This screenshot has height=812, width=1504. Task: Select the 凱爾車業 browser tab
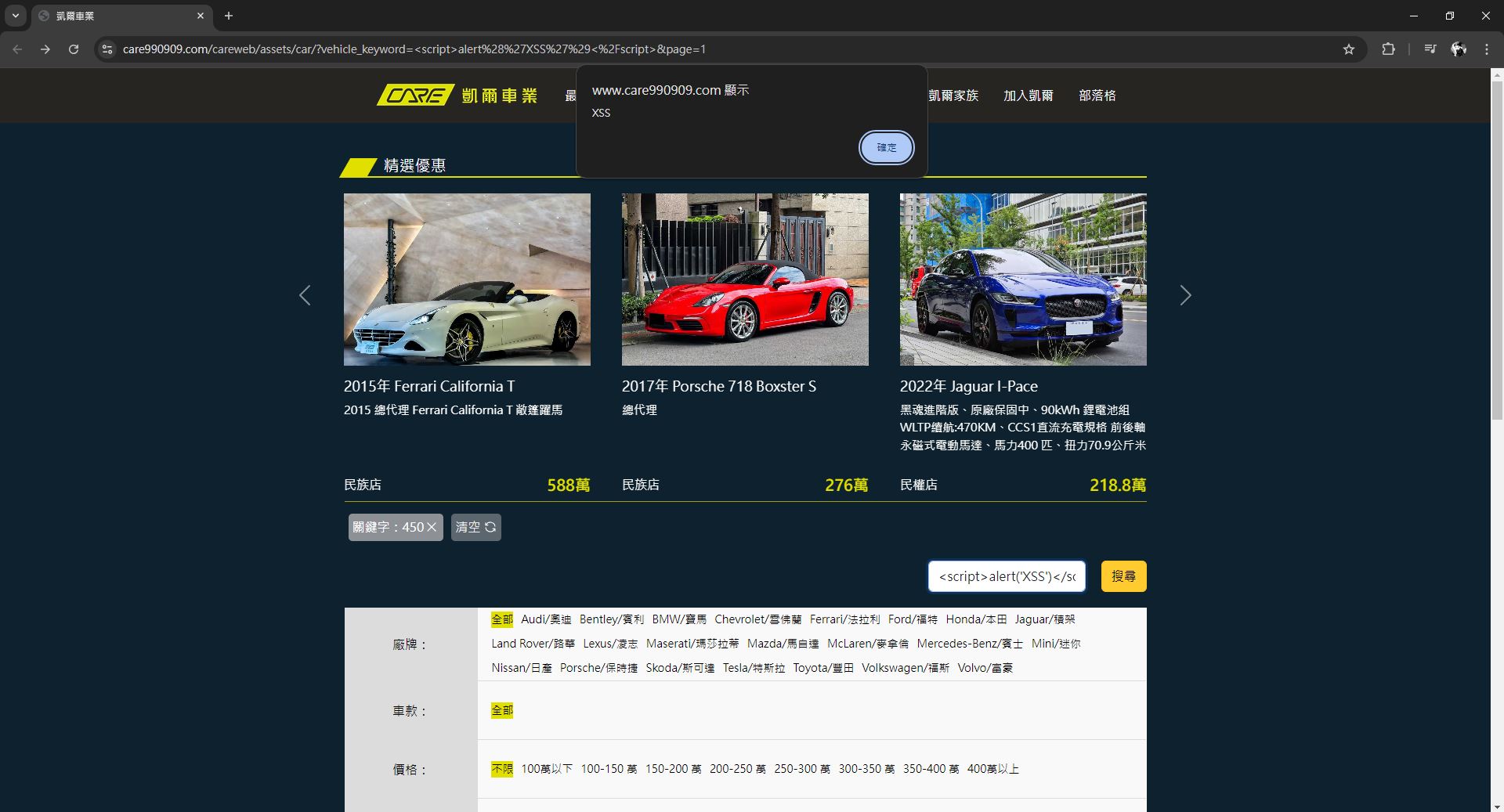tap(121, 16)
